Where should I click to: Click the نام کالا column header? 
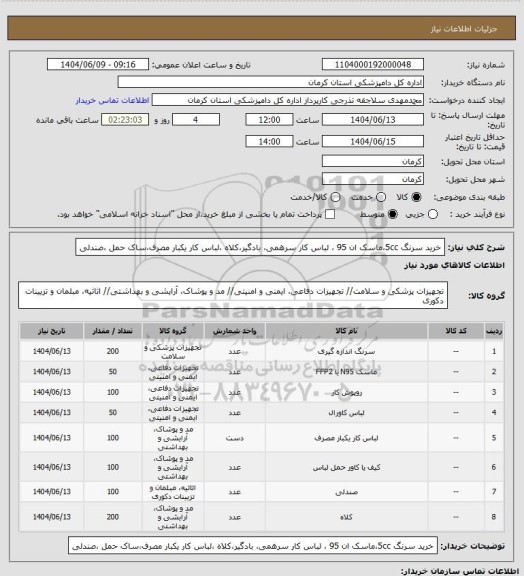346,331
